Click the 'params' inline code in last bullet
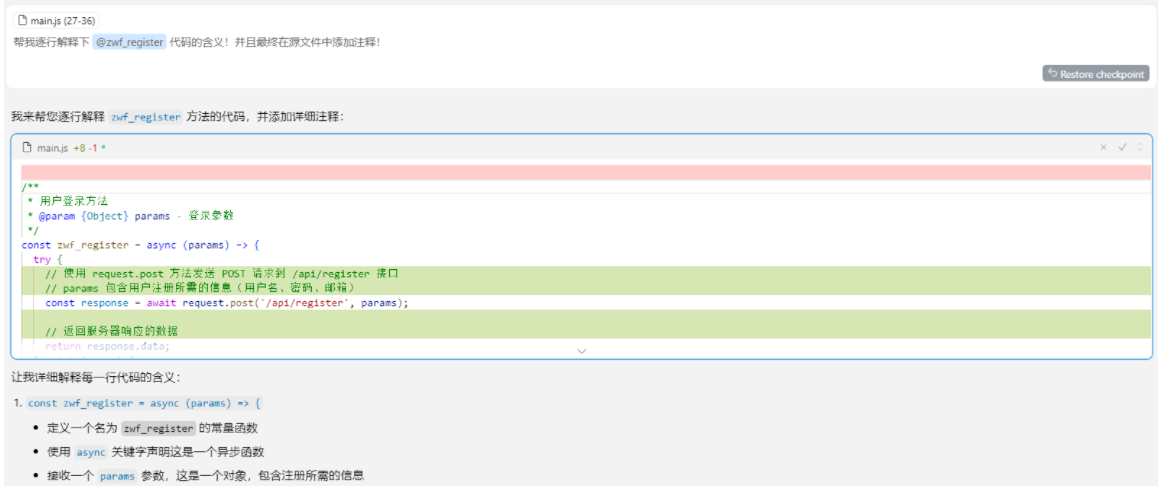 point(117,476)
